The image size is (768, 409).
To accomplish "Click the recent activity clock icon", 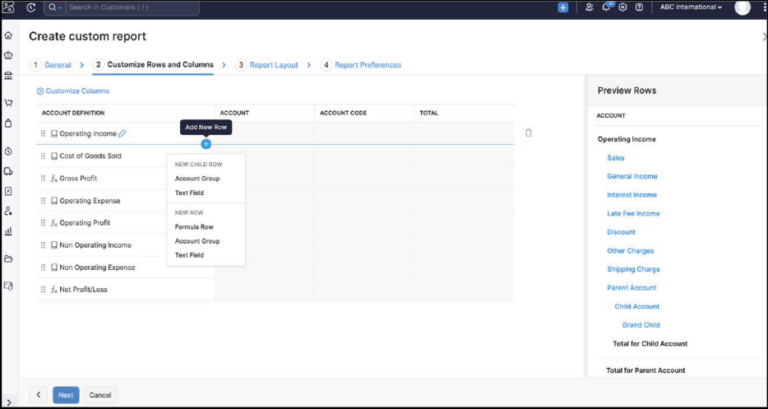I will (x=31, y=7).
